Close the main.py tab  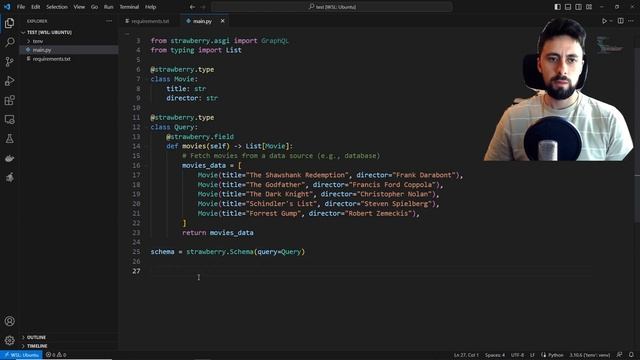[222, 21]
